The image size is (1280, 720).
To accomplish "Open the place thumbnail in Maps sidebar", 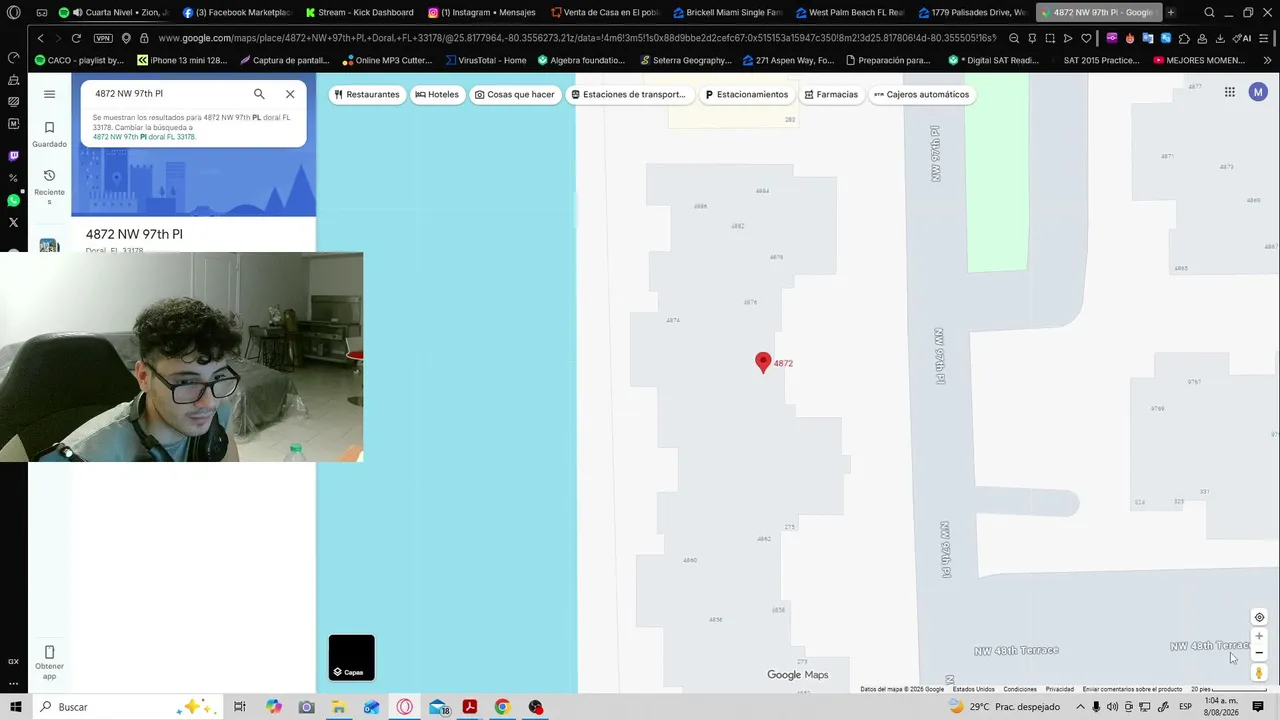I will click(x=49, y=246).
